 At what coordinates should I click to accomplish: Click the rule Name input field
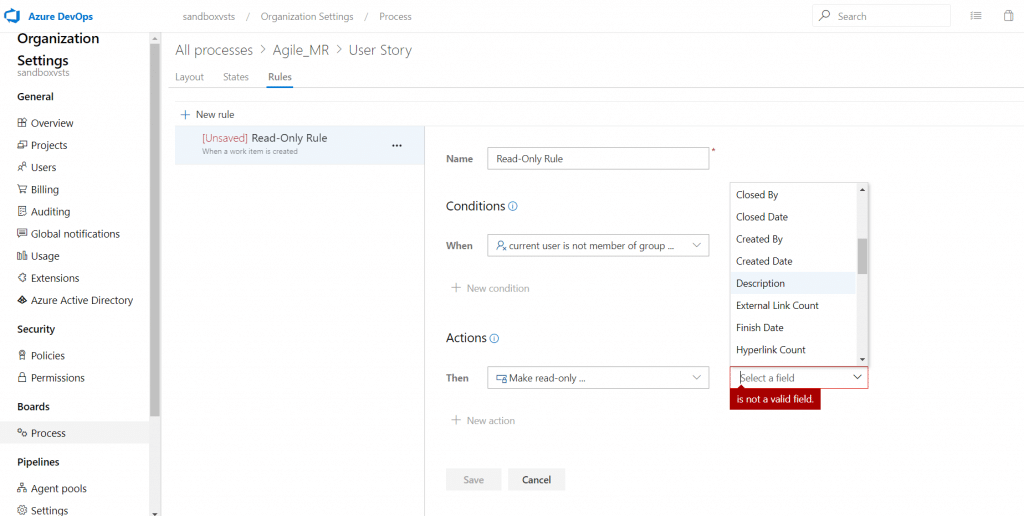click(598, 158)
